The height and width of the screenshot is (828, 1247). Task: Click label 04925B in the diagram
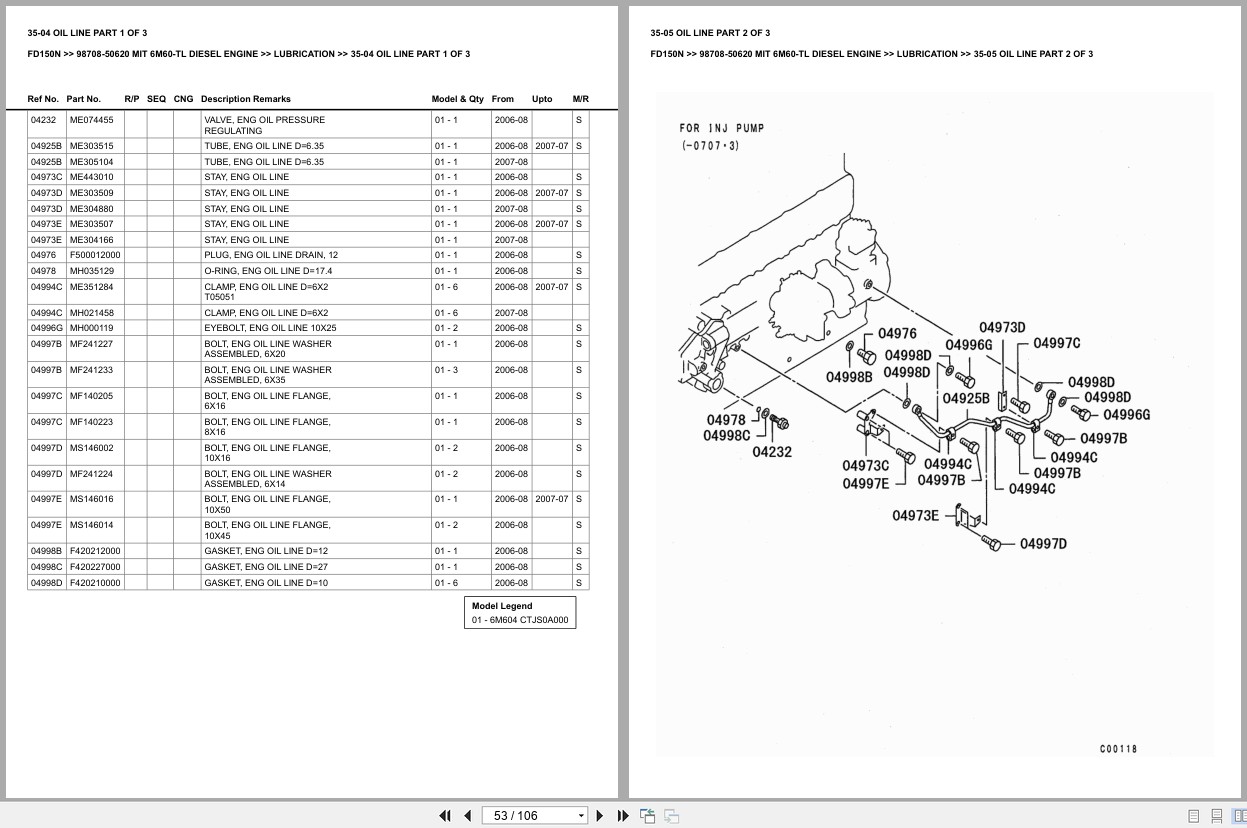click(x=966, y=398)
